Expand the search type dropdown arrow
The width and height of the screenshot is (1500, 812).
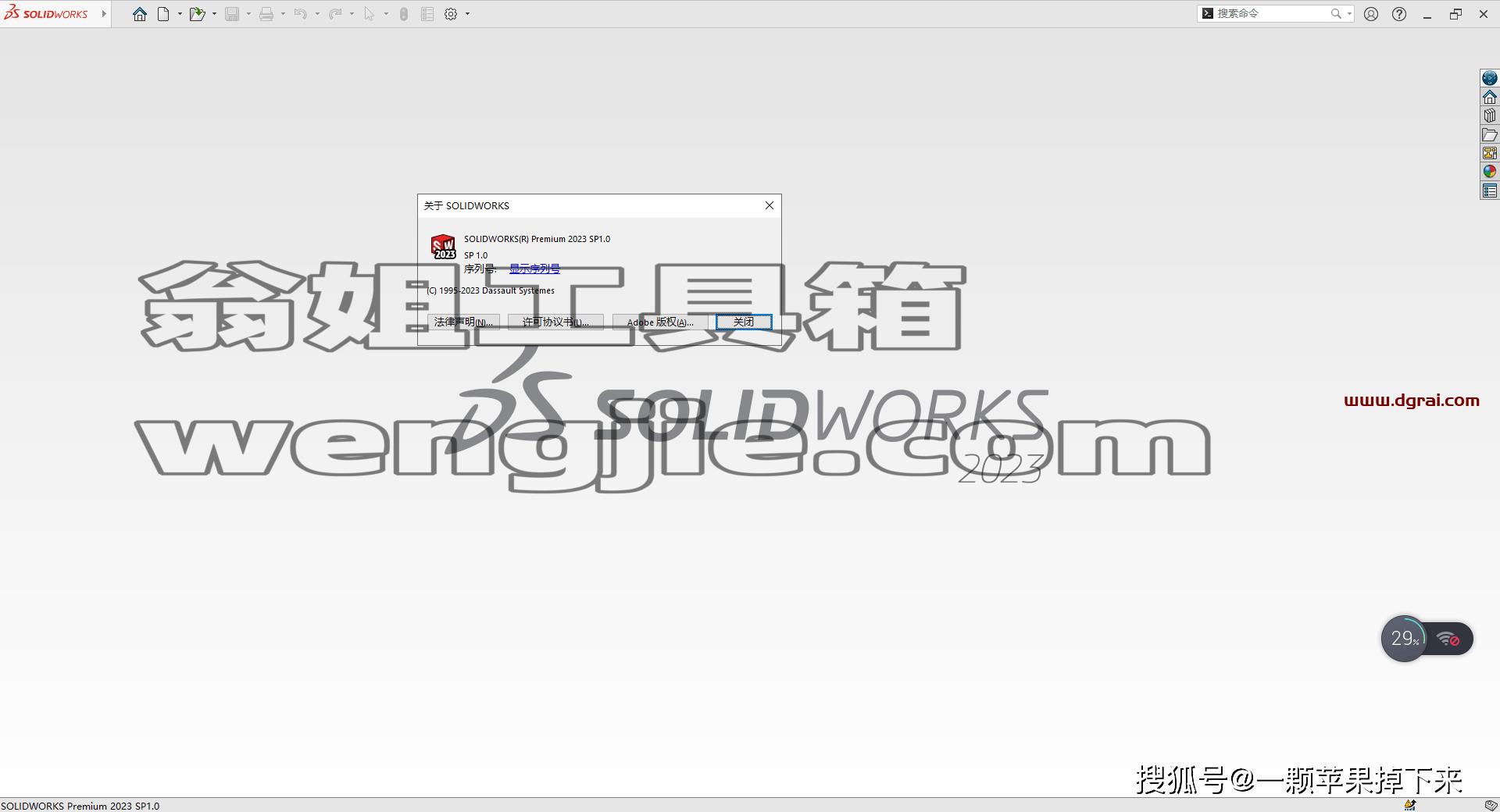(x=1349, y=13)
